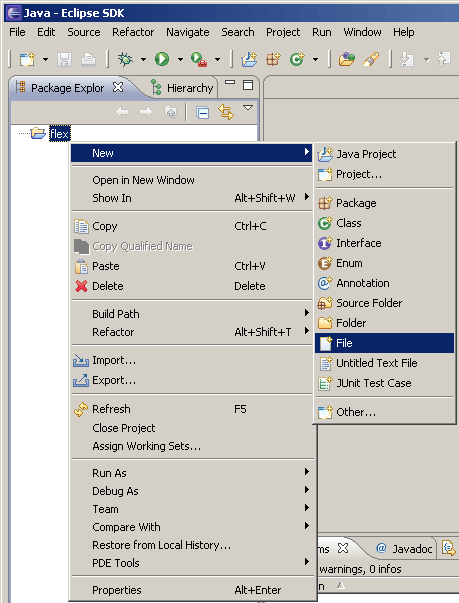Select JUnit Test Case in New submenu
459x603 pixels.
384,383
